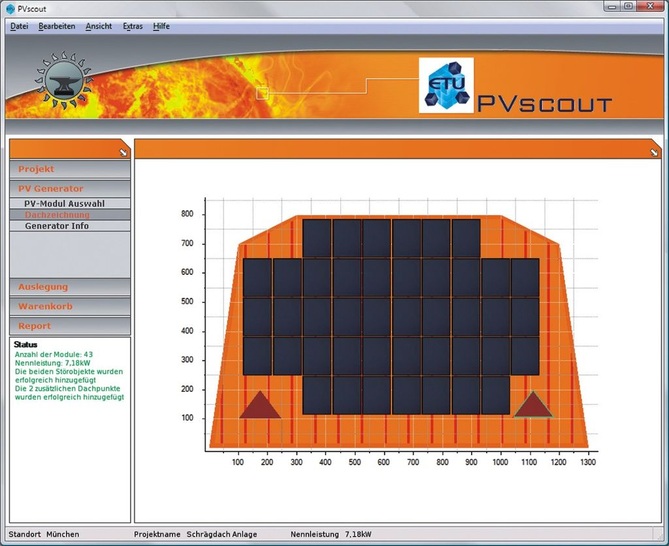Screen dimensions: 669x546
Task: Click the 100 label on horizontal axis
Action: pyautogui.click(x=238, y=462)
